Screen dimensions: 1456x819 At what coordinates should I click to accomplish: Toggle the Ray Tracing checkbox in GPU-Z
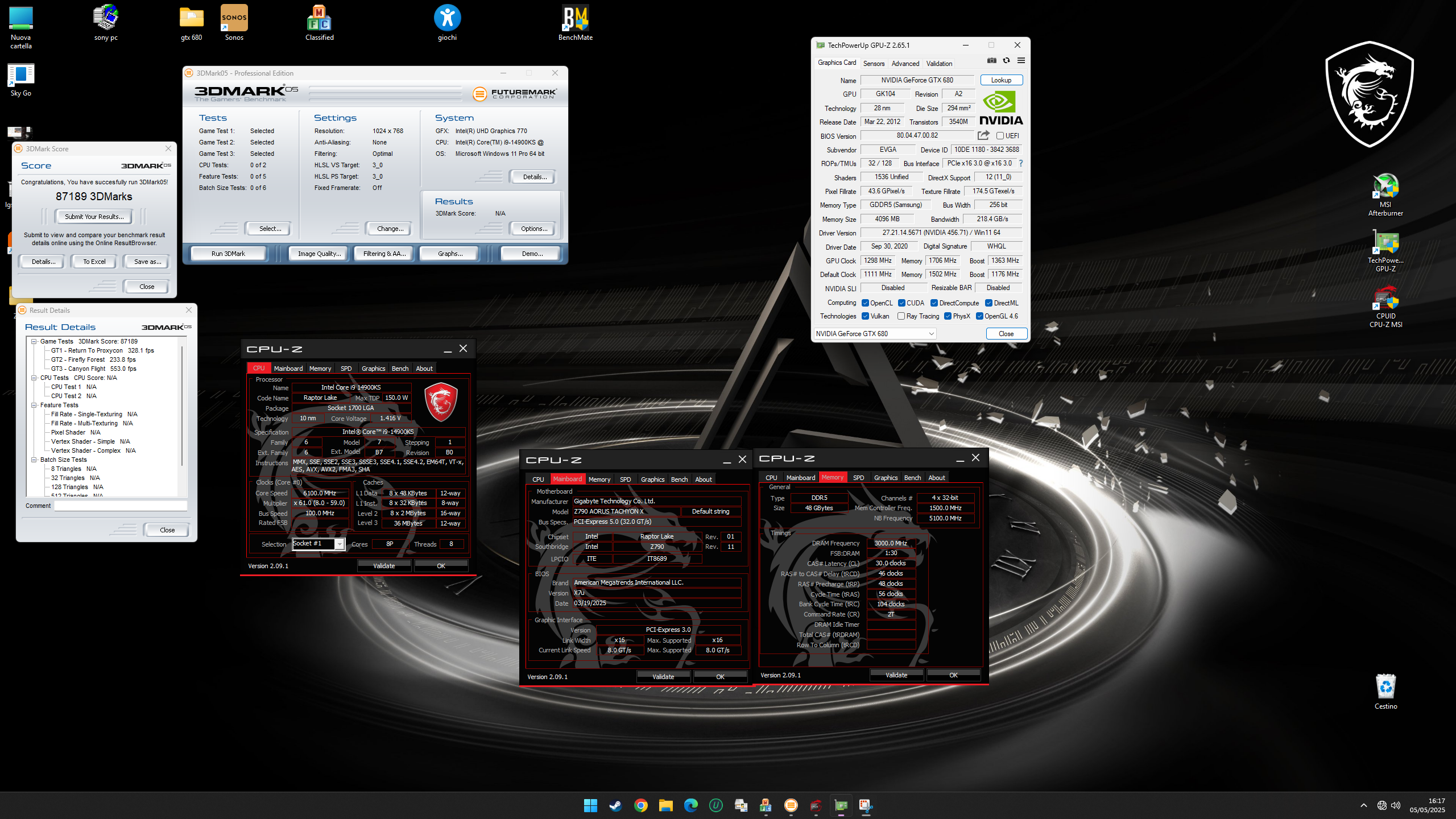click(x=901, y=316)
